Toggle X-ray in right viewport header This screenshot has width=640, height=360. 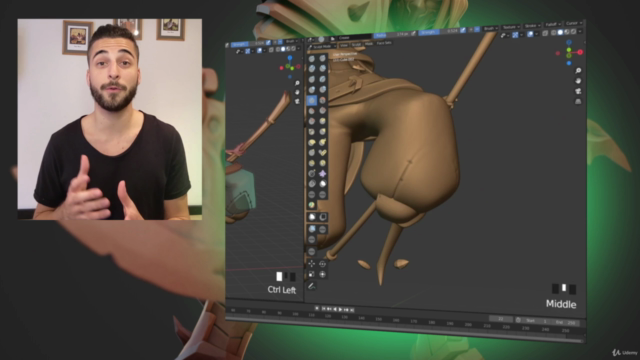(x=545, y=33)
